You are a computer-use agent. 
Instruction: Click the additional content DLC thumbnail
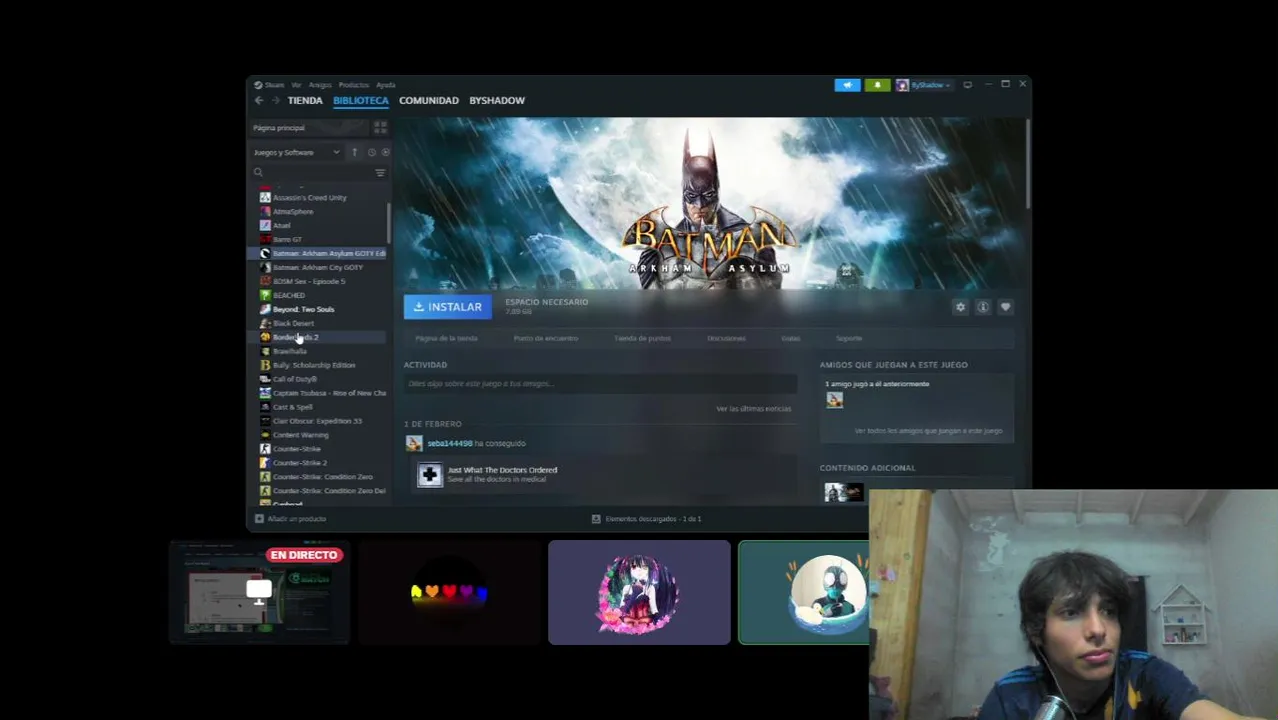pos(843,491)
